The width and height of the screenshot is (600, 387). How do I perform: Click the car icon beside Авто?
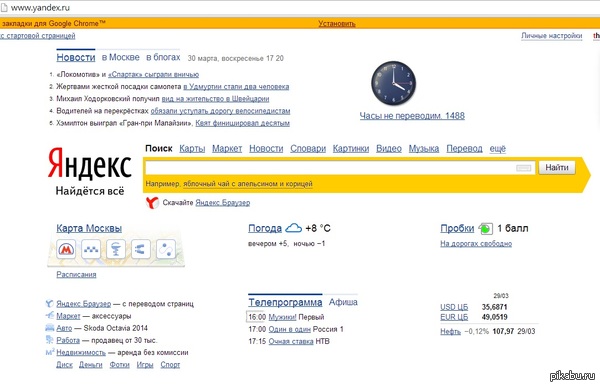[50, 328]
